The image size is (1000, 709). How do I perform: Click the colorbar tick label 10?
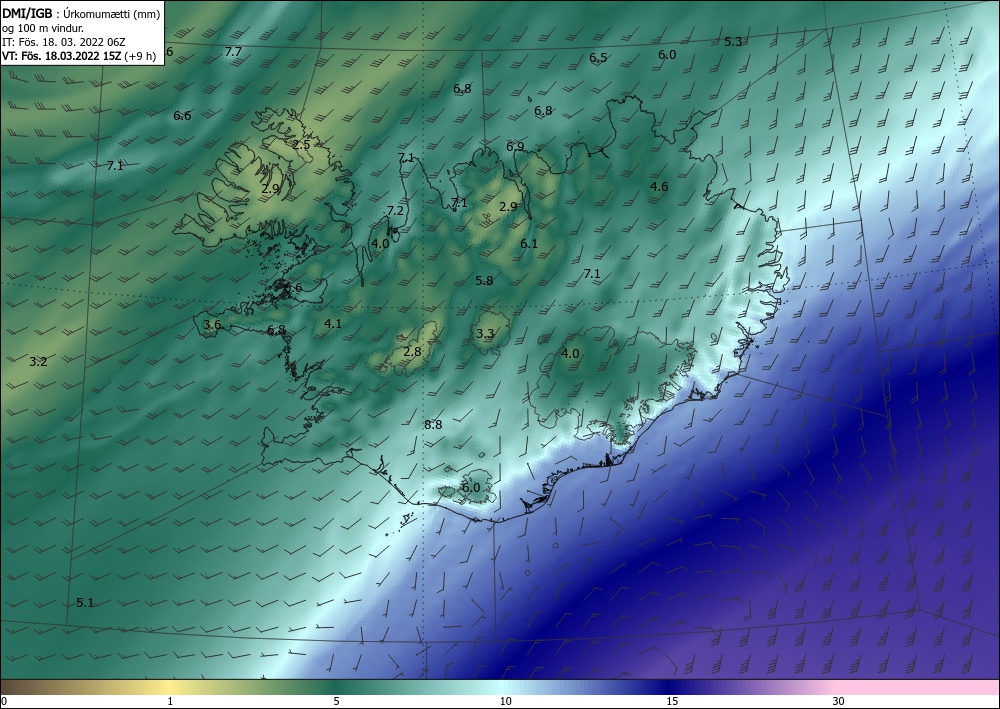point(505,702)
